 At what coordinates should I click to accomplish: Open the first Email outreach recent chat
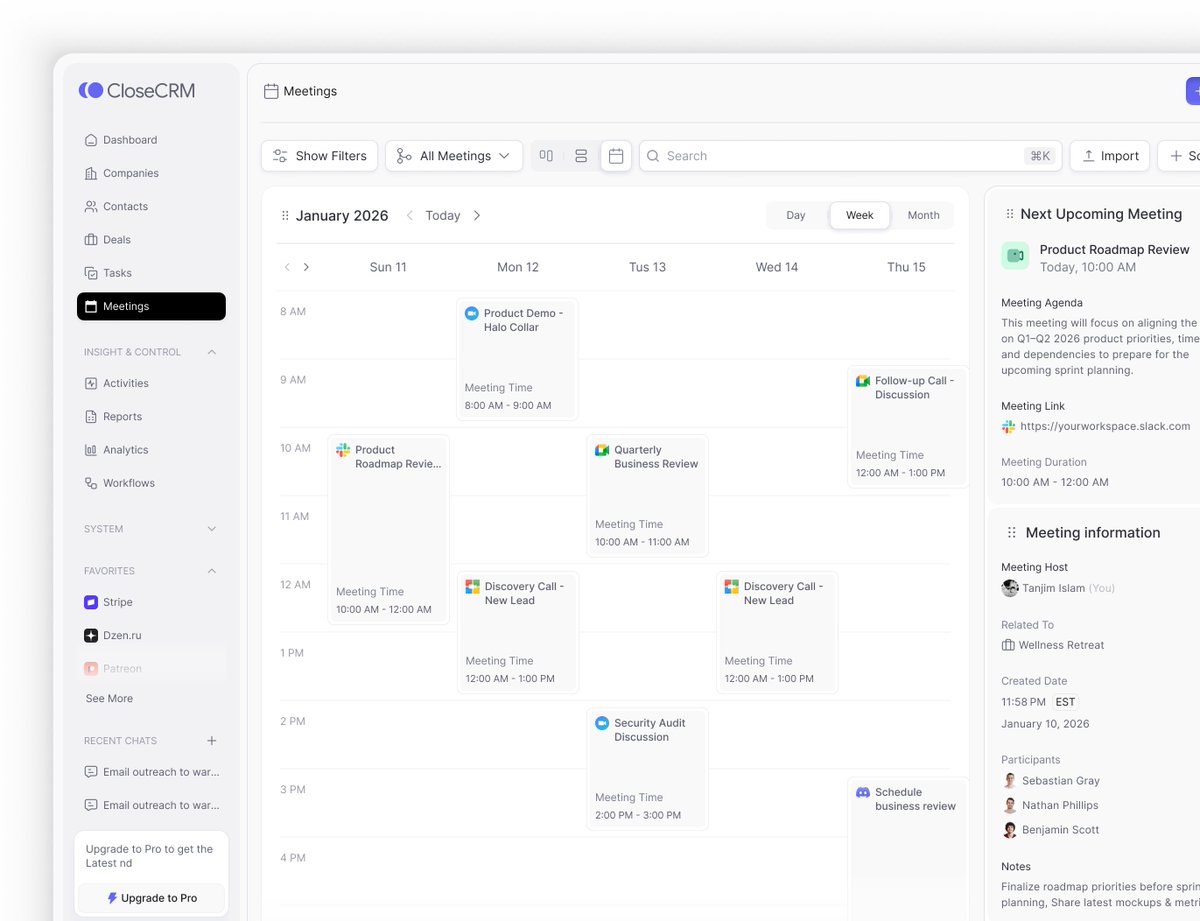[151, 772]
